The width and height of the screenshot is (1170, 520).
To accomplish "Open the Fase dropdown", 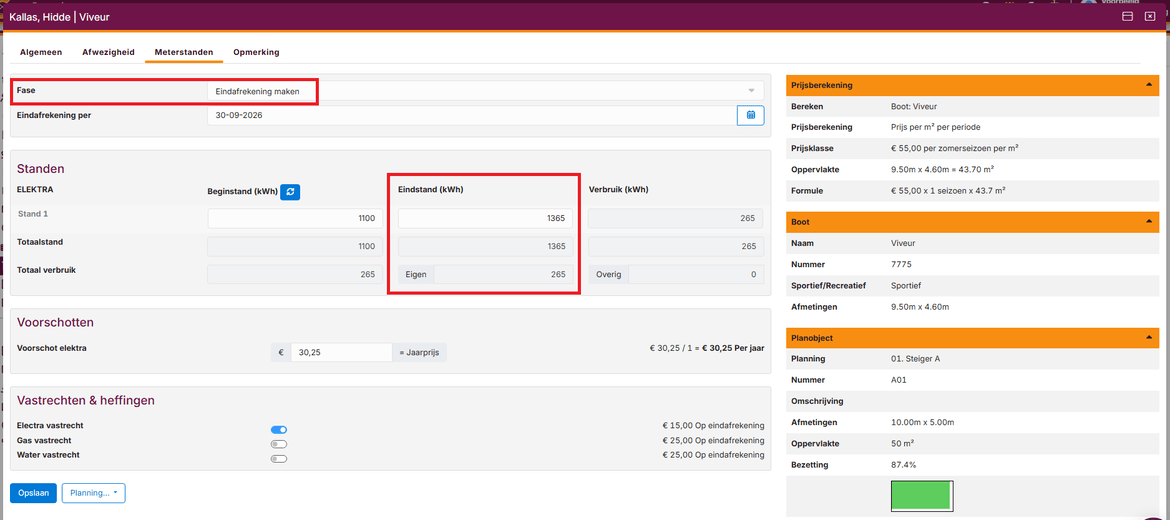I will click(485, 90).
